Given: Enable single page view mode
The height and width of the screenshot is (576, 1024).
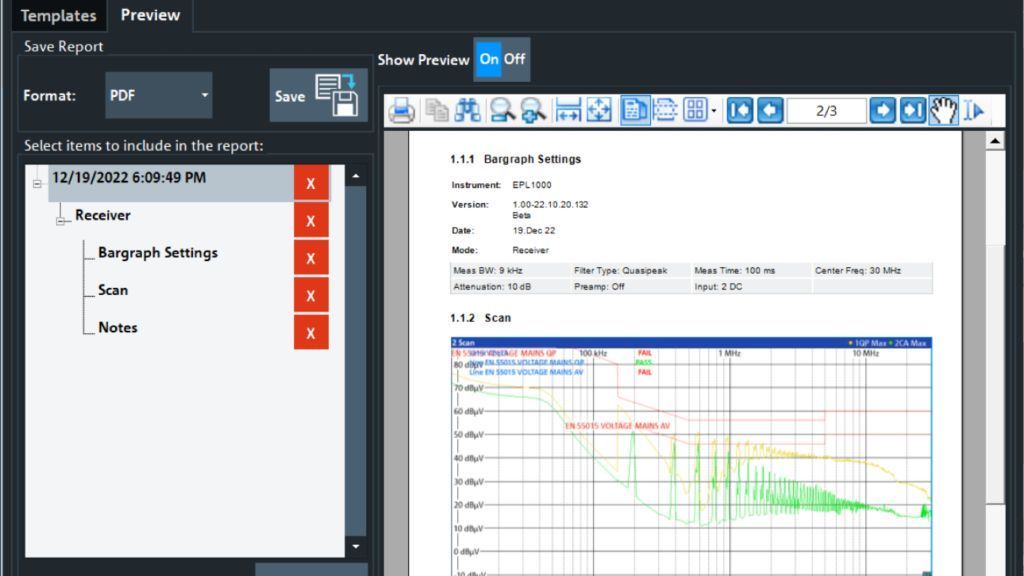Looking at the screenshot, I should pyautogui.click(x=635, y=111).
